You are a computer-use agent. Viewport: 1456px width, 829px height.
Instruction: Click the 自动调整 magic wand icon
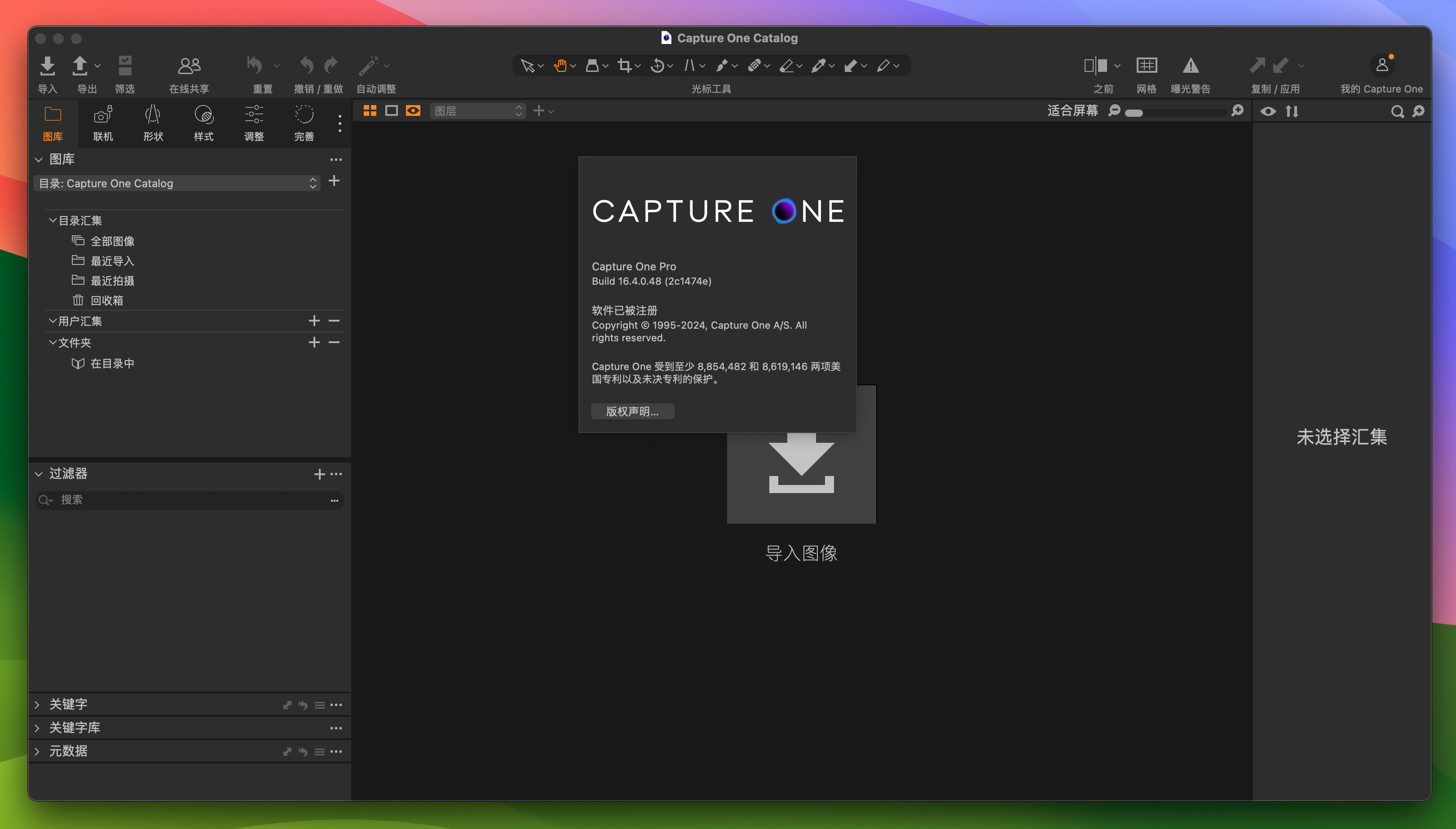tap(369, 66)
